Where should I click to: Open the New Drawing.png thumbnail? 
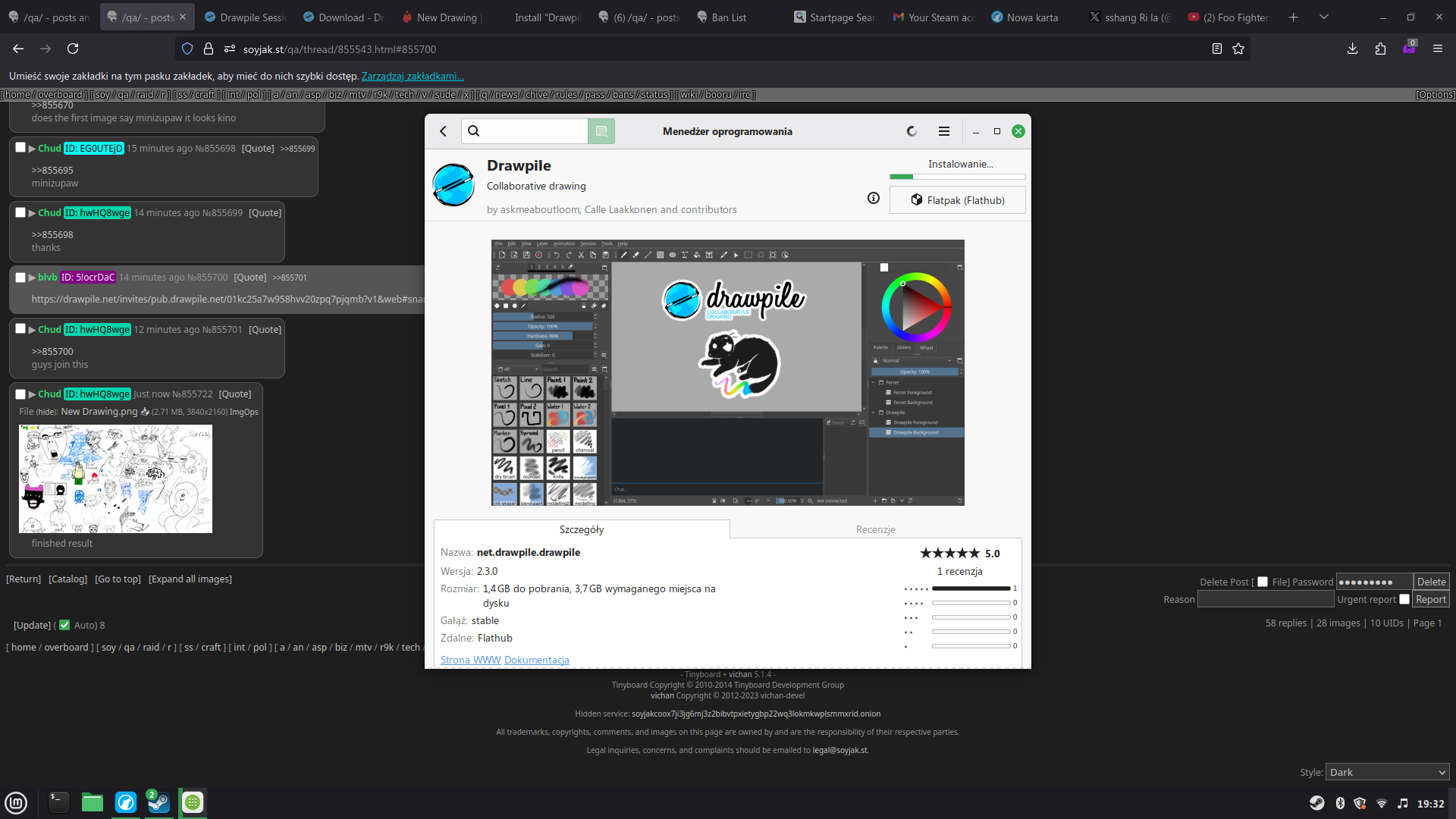tap(115, 479)
